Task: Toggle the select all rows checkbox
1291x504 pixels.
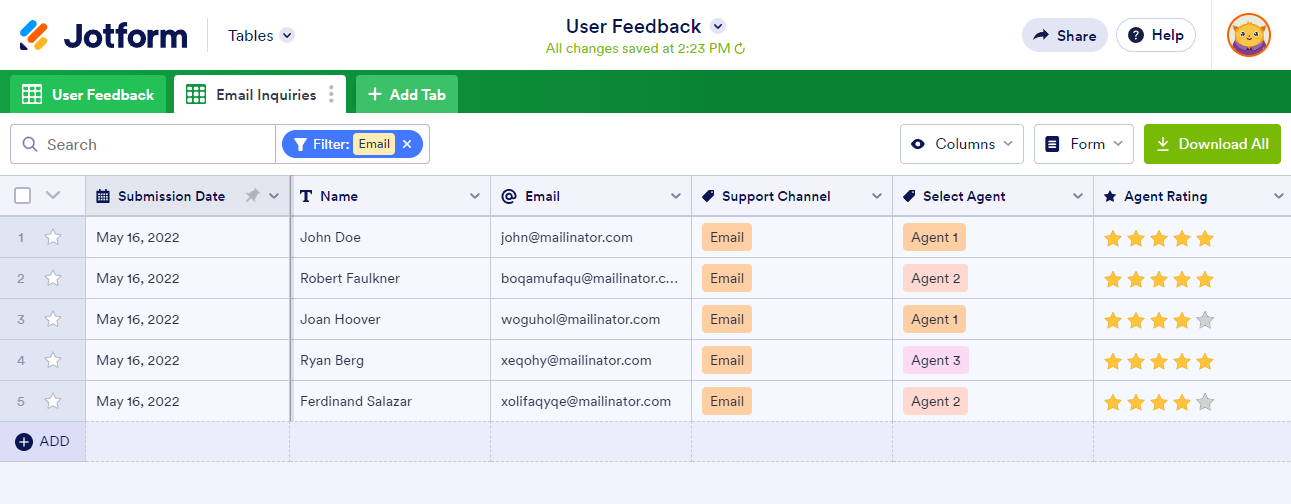Action: tap(23, 196)
